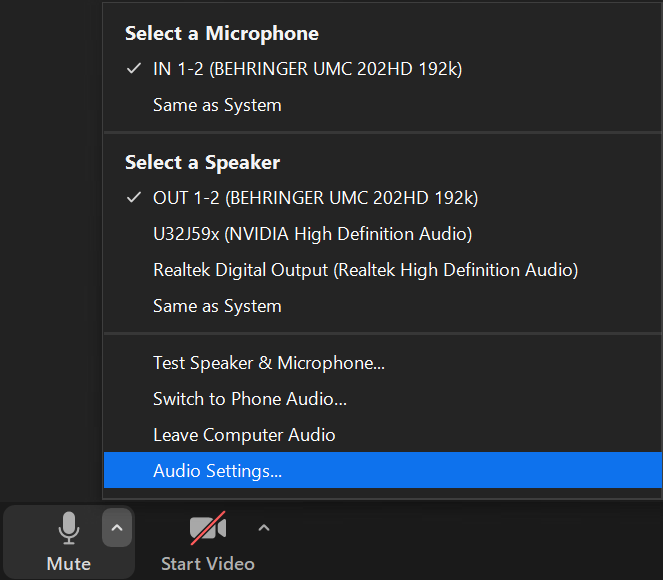The image size is (663, 580).
Task: Collapse audio options arrow next to Mute
Action: (x=117, y=527)
